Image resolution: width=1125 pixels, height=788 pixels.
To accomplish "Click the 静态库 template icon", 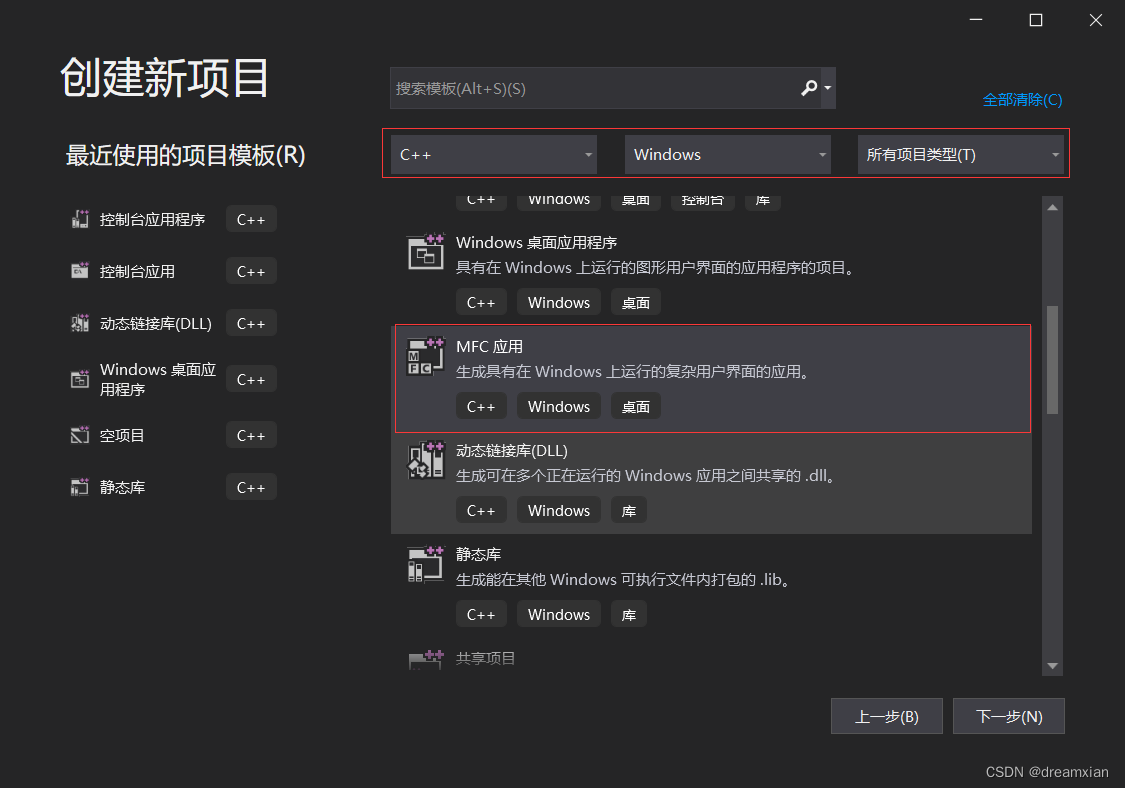I will pyautogui.click(x=425, y=563).
